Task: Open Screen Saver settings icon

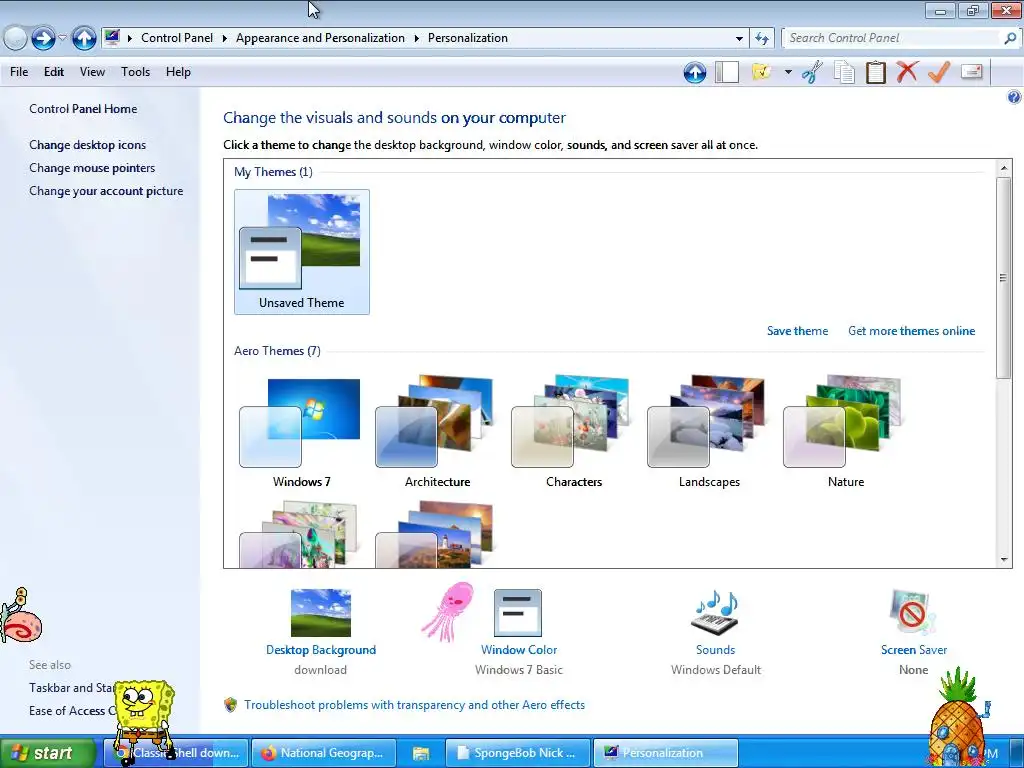Action: (x=913, y=613)
